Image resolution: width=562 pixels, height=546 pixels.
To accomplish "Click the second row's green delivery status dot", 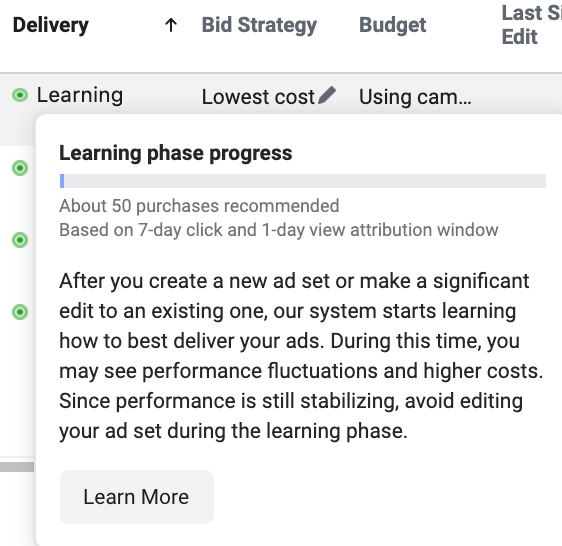I will [x=20, y=168].
